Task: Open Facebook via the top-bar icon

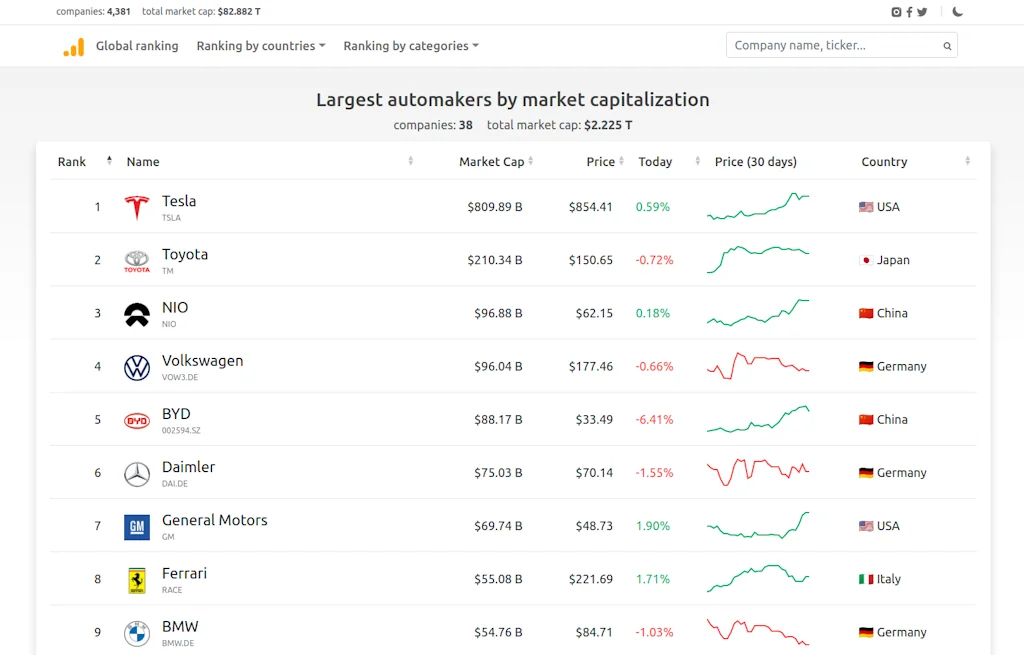Action: (x=910, y=11)
